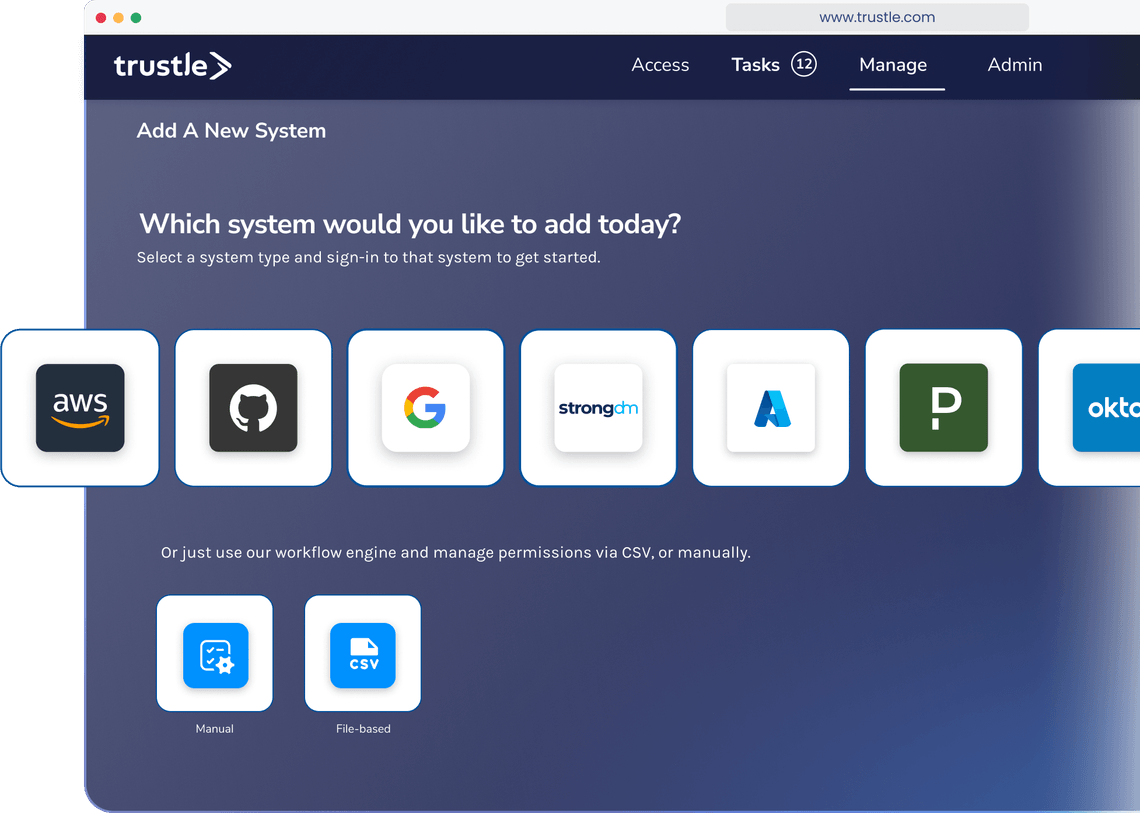Viewport: 1140px width, 813px height.
Task: Pick the Okta system tile
Action: pyautogui.click(x=1090, y=408)
